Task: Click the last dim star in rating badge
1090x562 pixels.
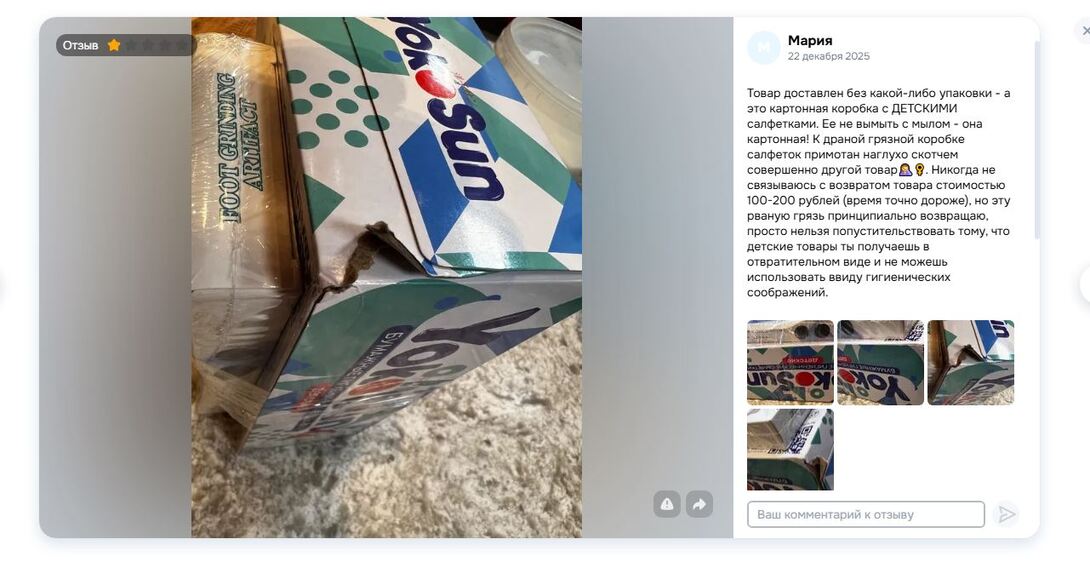Action: pyautogui.click(x=181, y=45)
